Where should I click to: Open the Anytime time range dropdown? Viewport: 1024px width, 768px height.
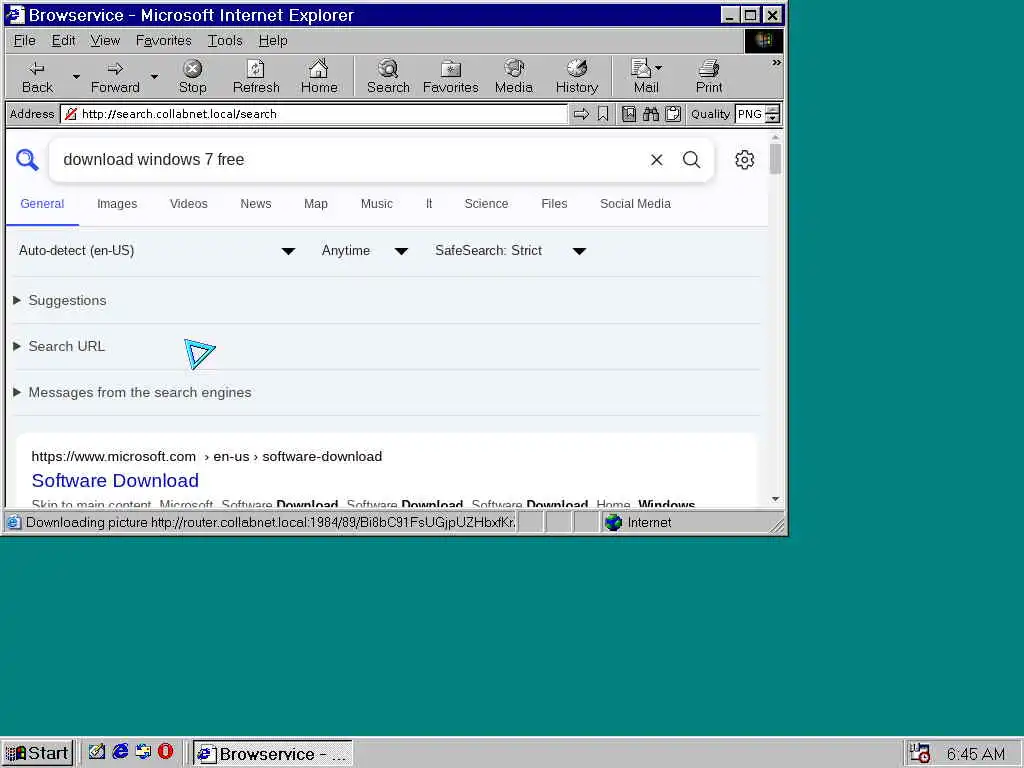point(365,251)
